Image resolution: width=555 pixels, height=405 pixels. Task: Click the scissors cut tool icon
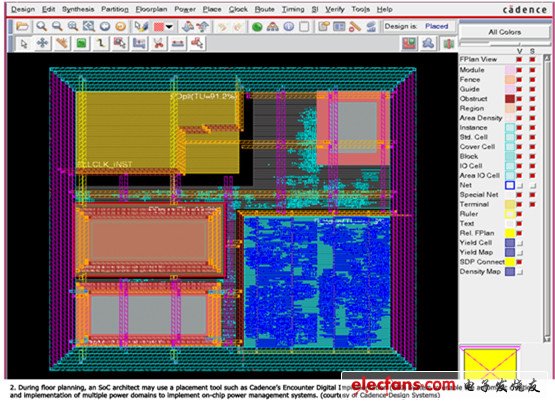point(158,44)
